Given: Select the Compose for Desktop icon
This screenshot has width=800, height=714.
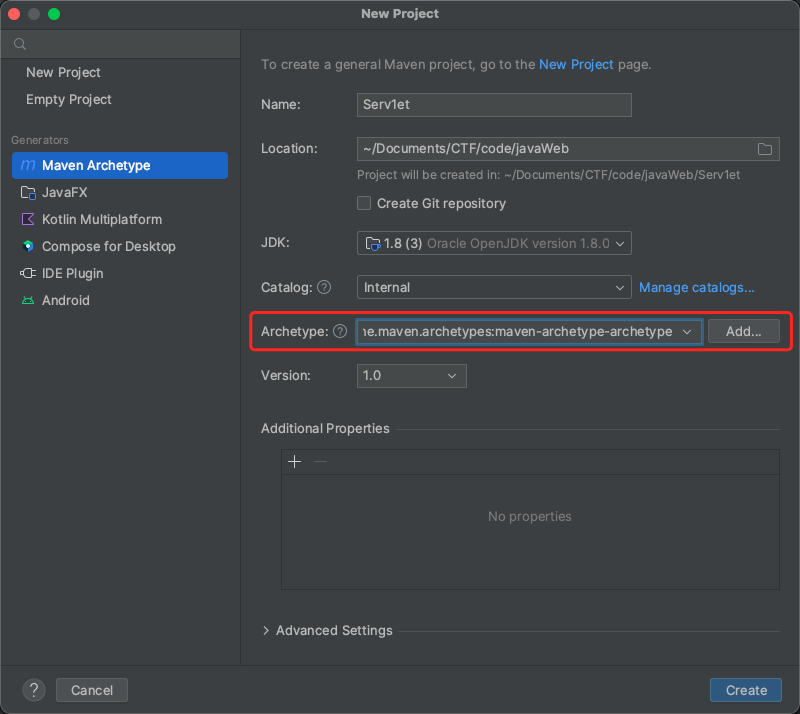Looking at the screenshot, I should 27,247.
